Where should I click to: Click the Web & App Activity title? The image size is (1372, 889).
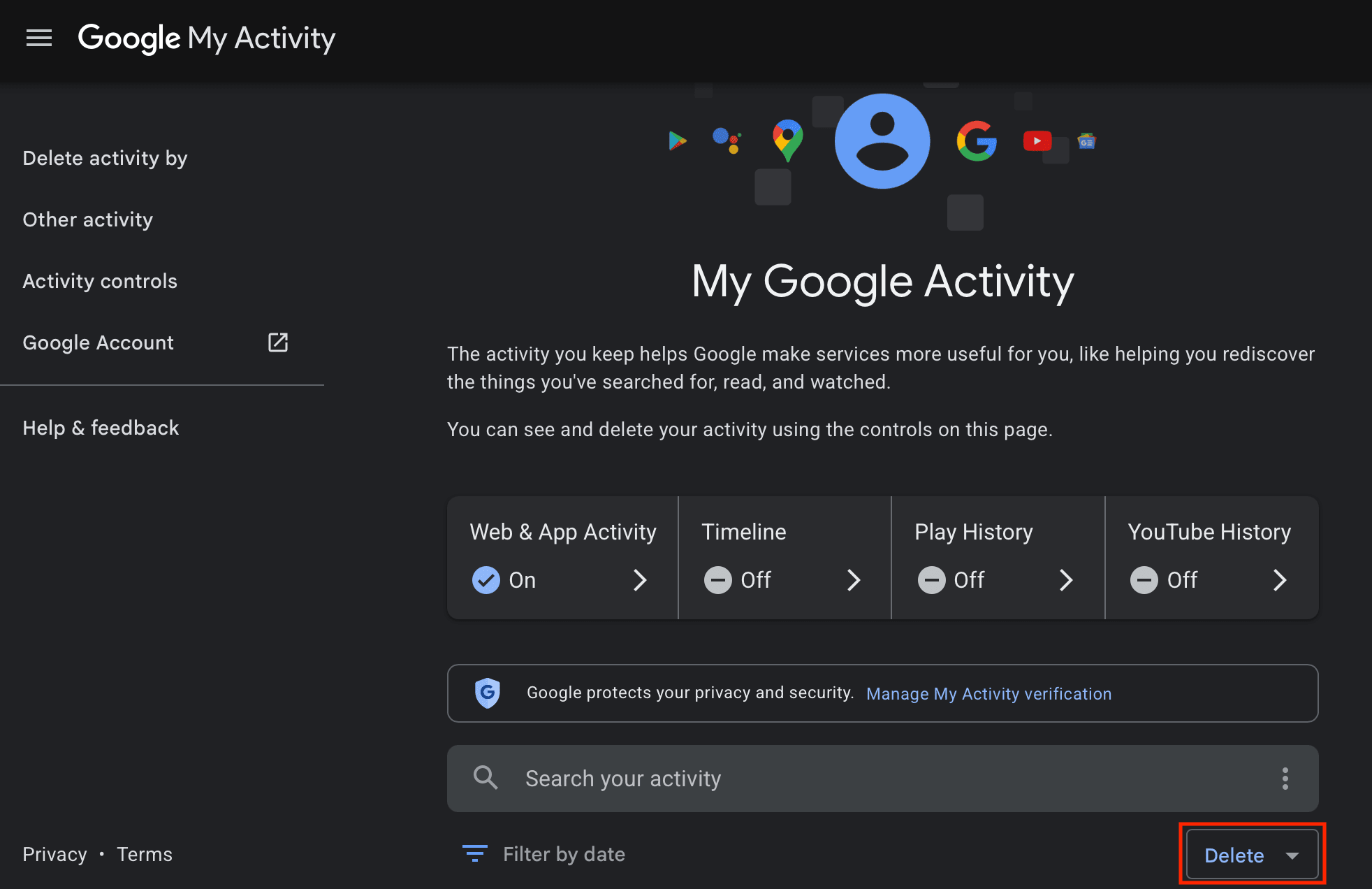563,532
